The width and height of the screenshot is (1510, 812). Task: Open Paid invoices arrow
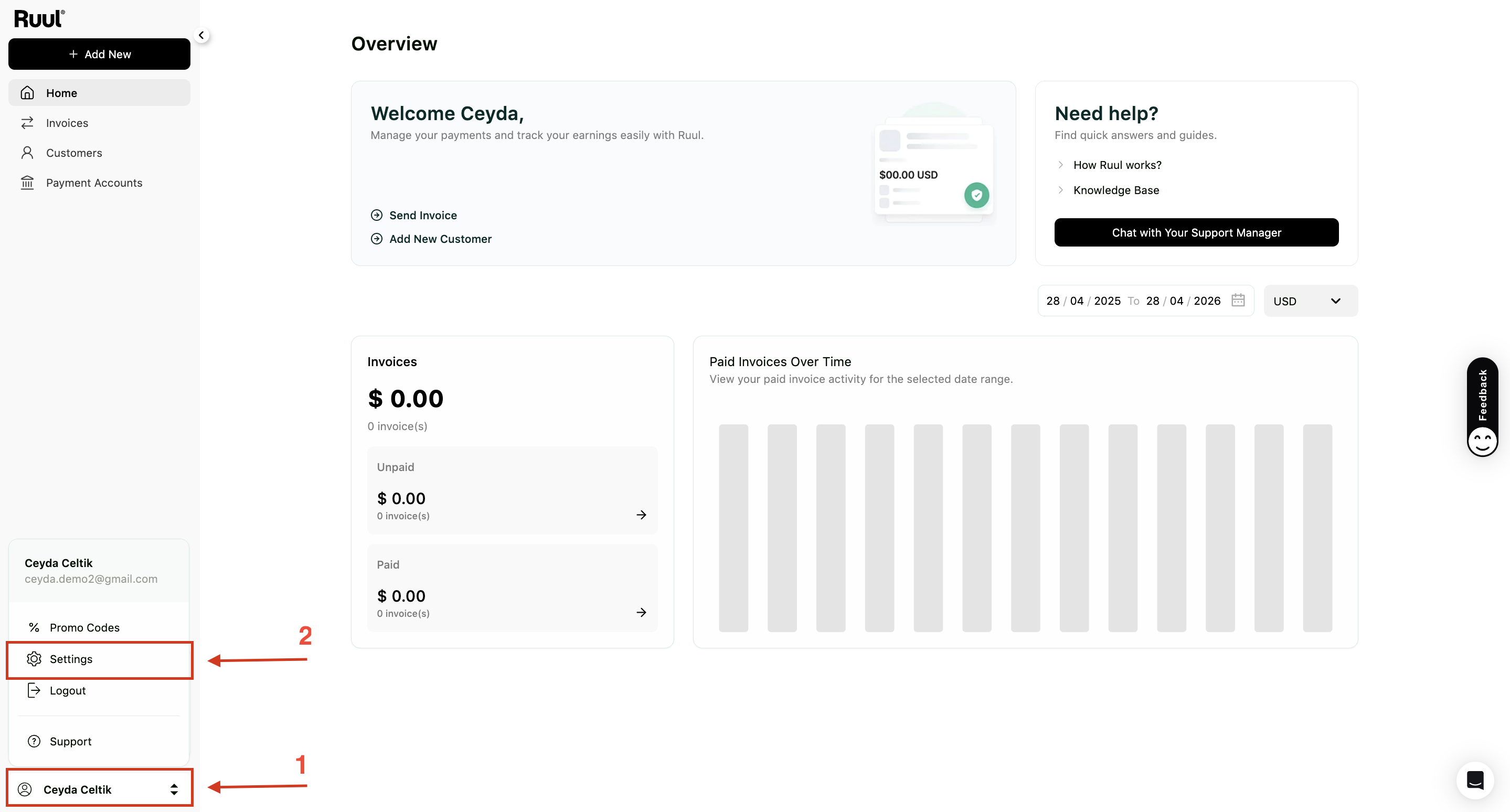coord(641,612)
